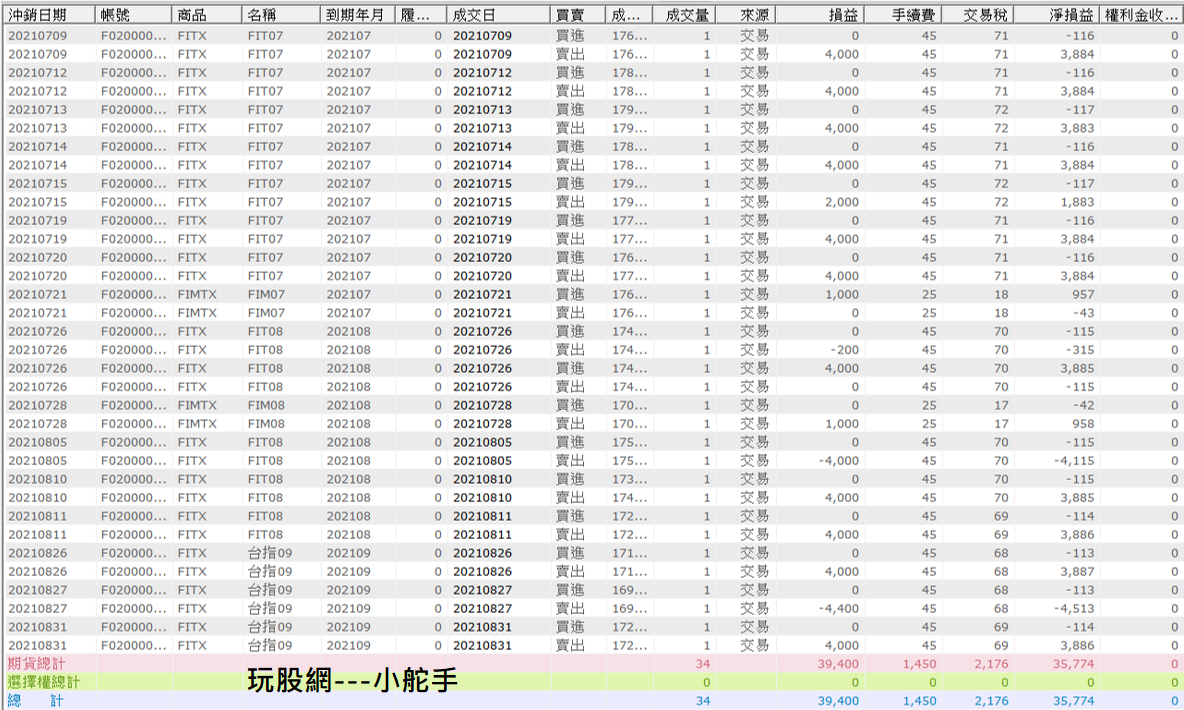Click the 總計 row label at the bottom
Image resolution: width=1184 pixels, height=710 pixels.
[x=35, y=700]
